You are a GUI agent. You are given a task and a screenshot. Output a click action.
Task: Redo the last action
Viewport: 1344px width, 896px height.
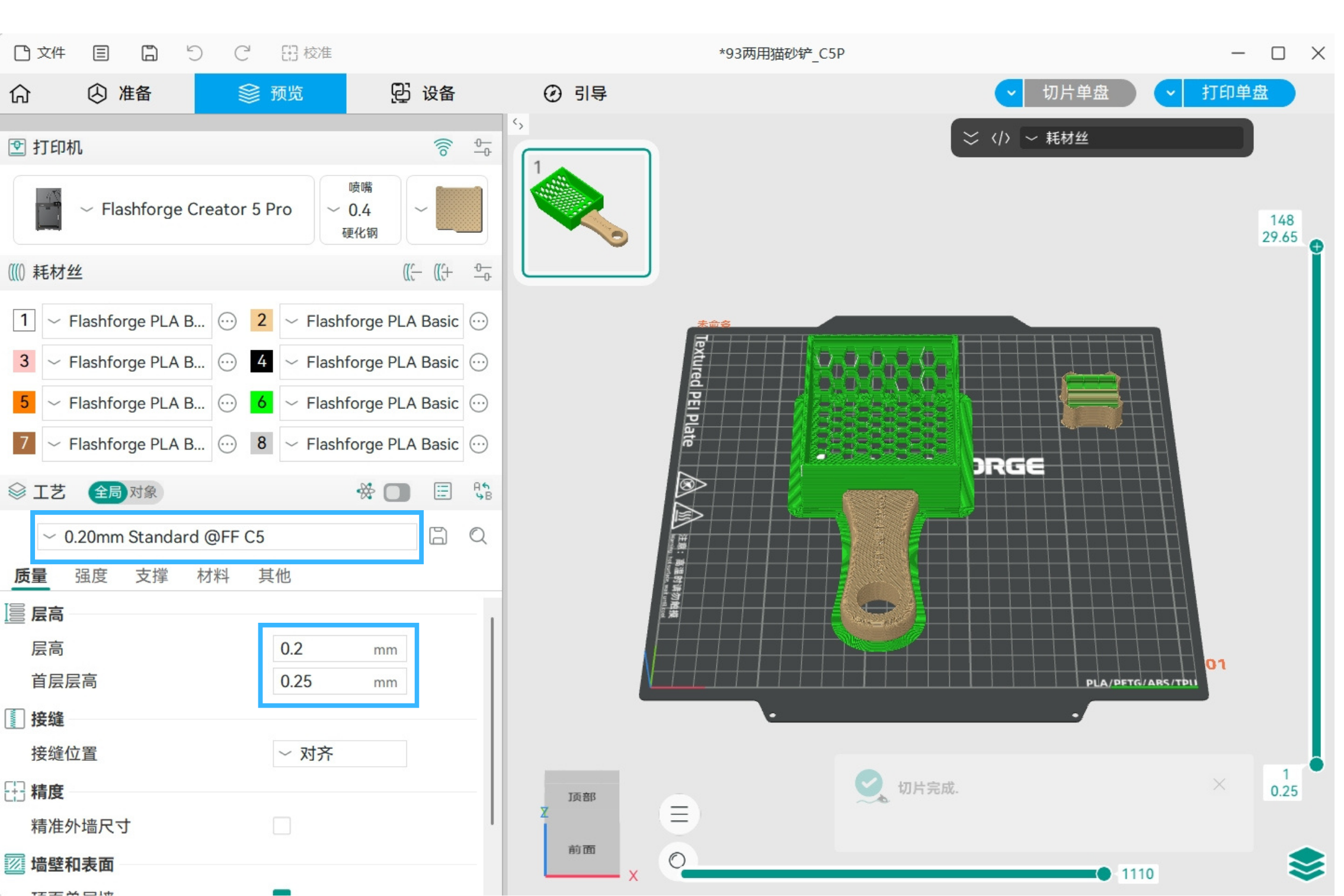click(x=242, y=53)
